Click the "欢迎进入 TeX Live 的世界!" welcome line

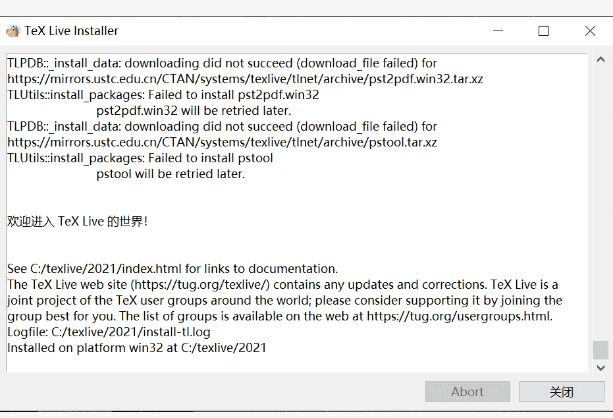[78, 221]
